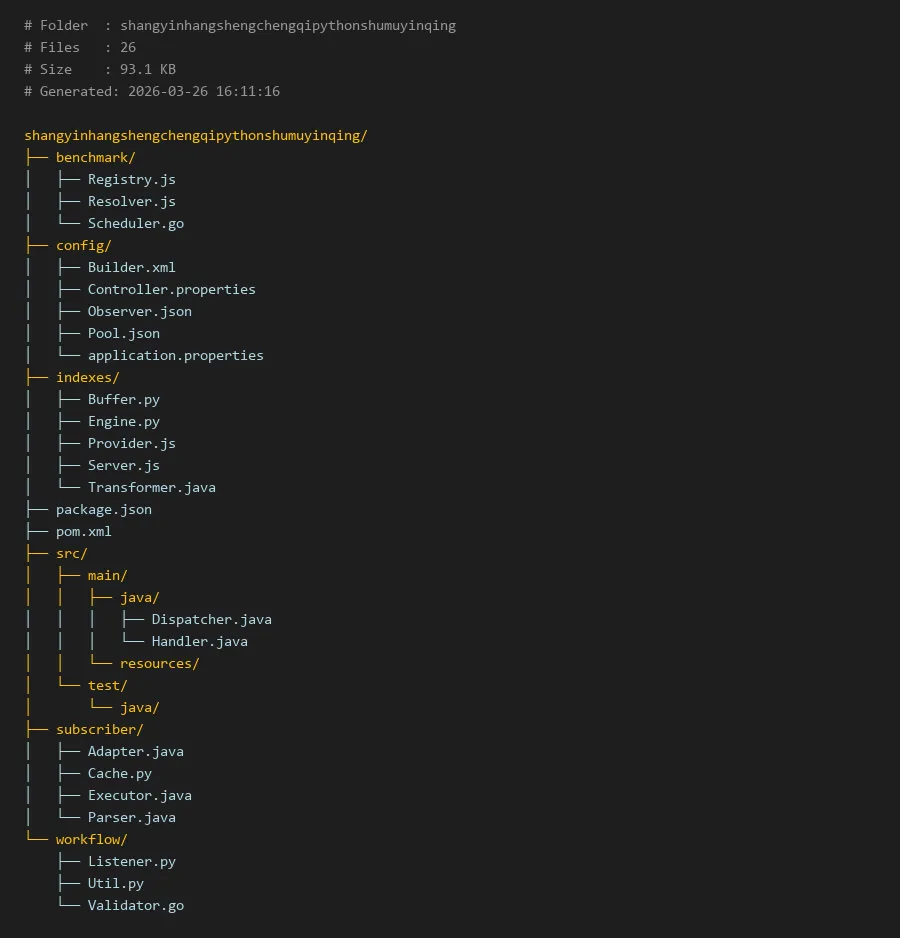This screenshot has height=938, width=900.
Task: Click the Dispatcher.java file
Action: (x=211, y=620)
